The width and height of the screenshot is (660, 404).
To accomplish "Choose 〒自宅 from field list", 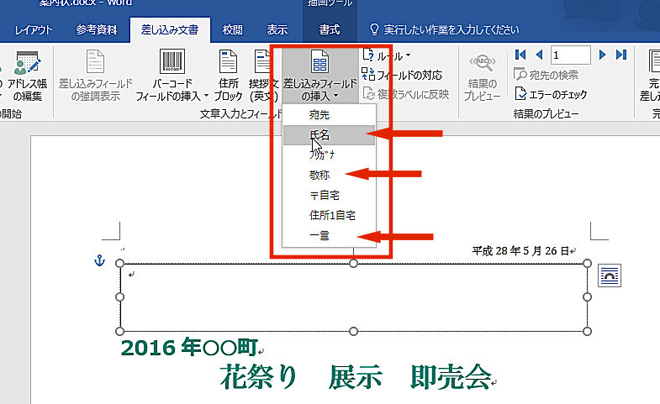I will pos(329,195).
